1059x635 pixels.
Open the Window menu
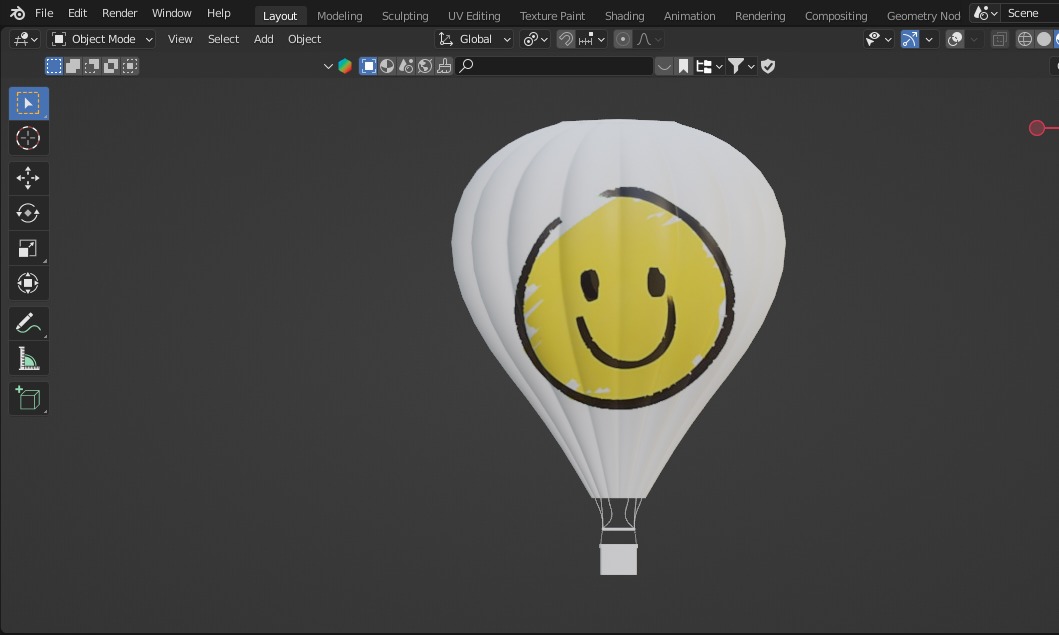point(172,13)
